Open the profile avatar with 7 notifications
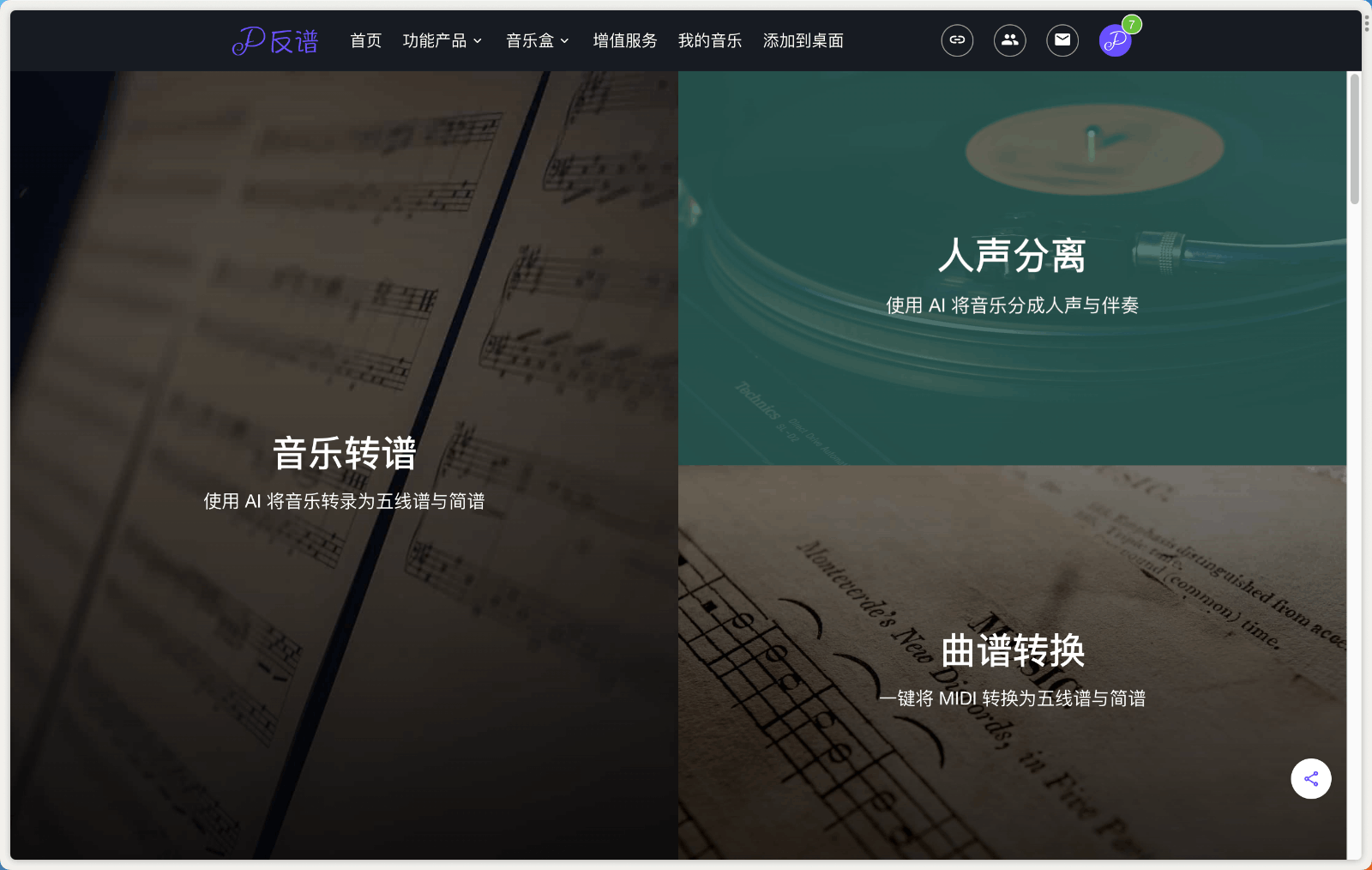The width and height of the screenshot is (1372, 870). point(1115,40)
